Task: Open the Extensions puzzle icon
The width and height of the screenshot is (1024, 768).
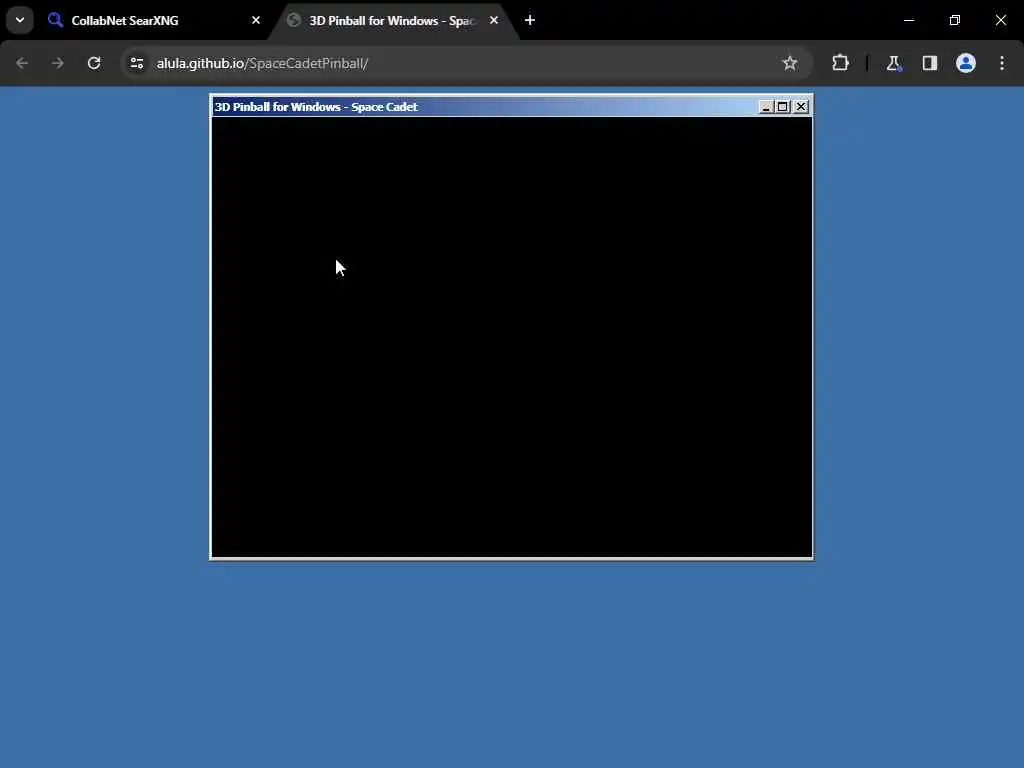Action: [840, 63]
